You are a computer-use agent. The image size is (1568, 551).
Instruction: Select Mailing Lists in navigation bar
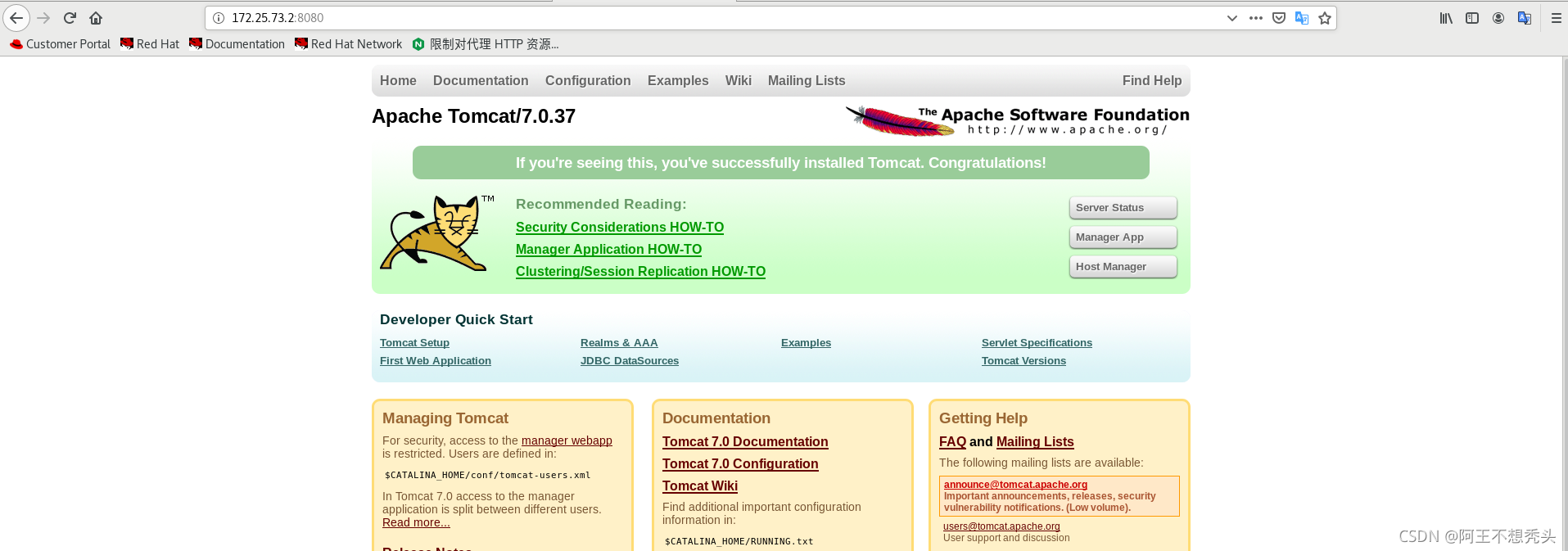(807, 80)
